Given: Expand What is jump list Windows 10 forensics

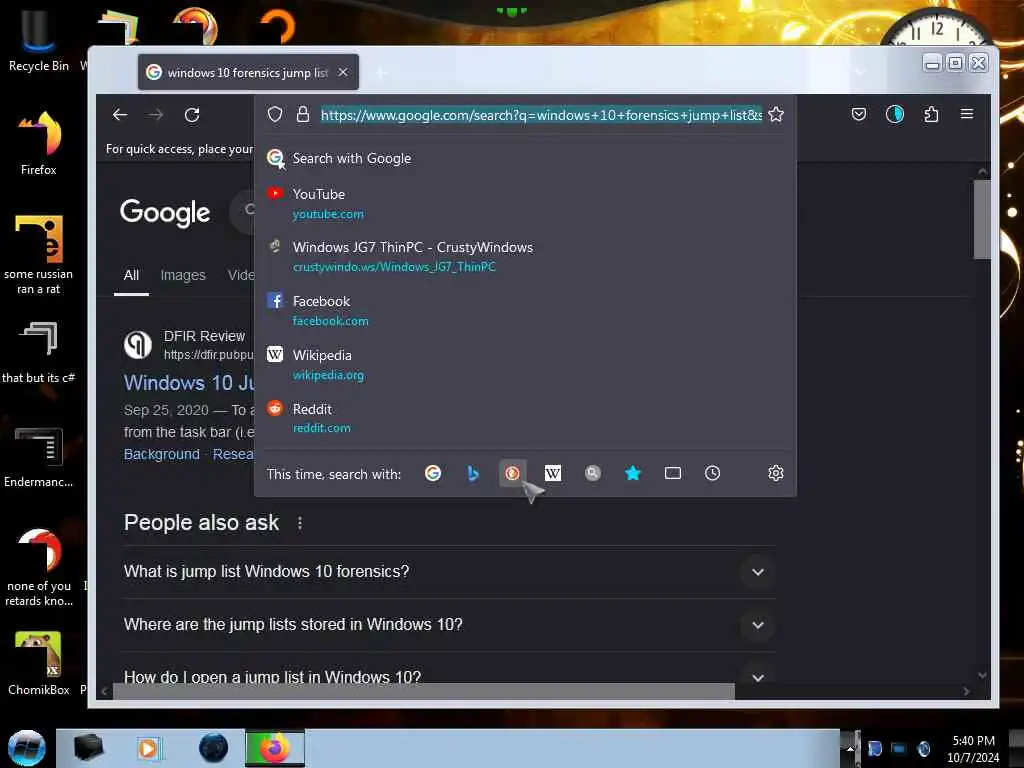Looking at the screenshot, I should pyautogui.click(x=449, y=571).
